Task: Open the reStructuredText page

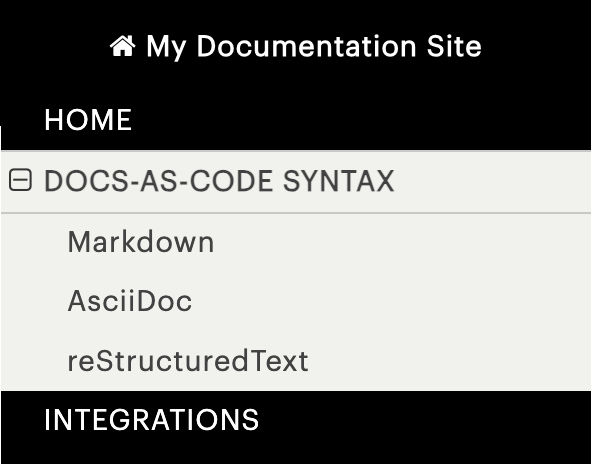Action: [x=296, y=361]
